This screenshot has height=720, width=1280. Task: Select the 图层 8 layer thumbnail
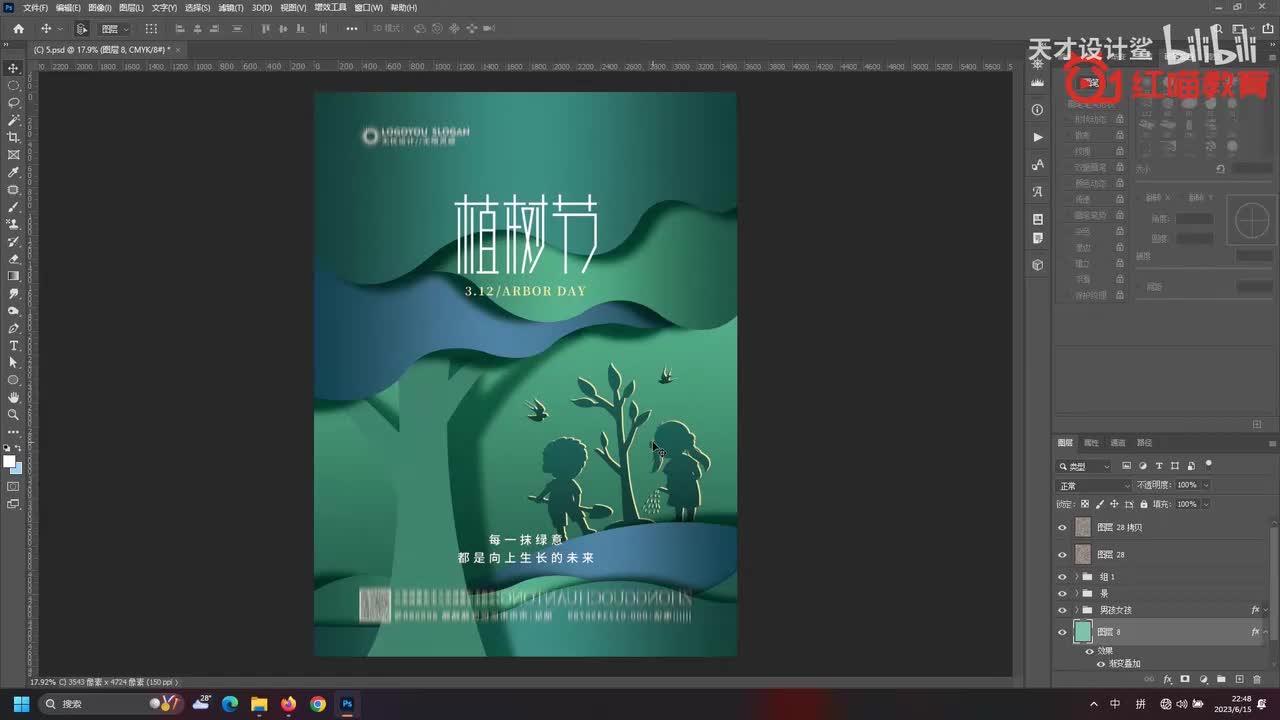pyautogui.click(x=1083, y=632)
